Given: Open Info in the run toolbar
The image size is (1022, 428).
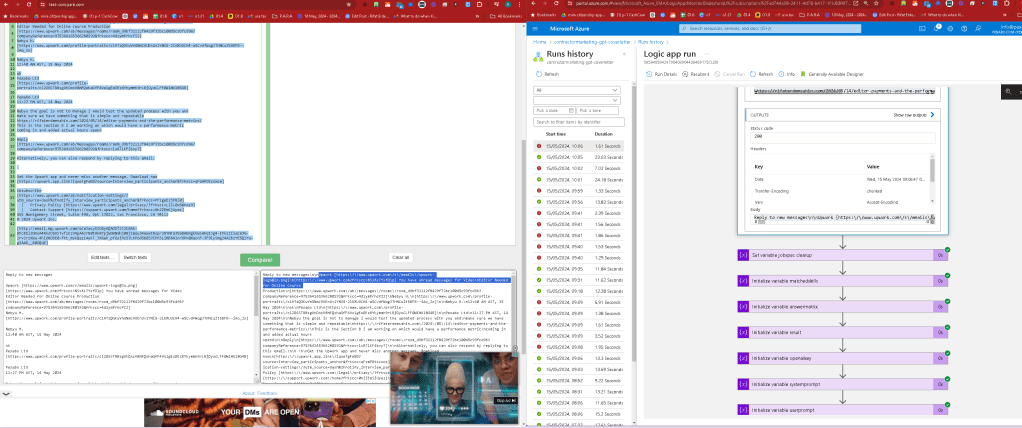Looking at the screenshot, I should pos(787,74).
